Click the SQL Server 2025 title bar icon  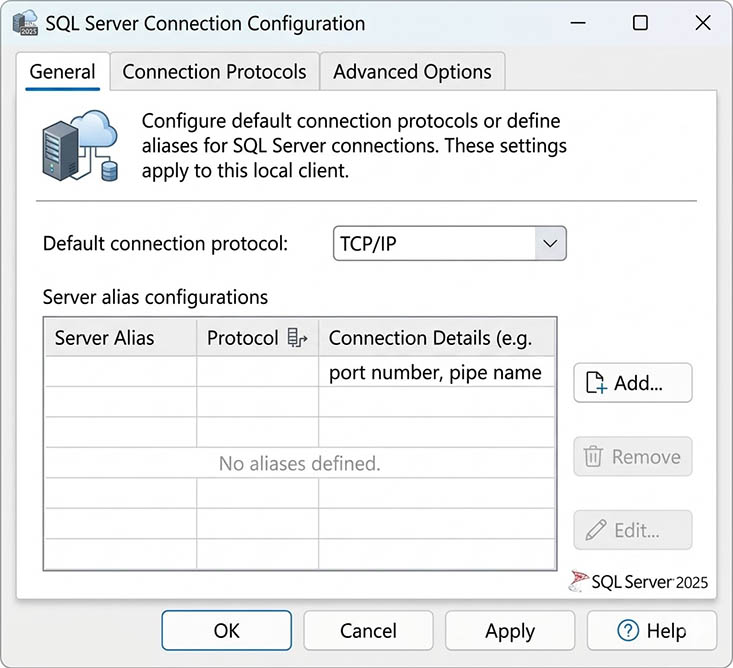25,23
